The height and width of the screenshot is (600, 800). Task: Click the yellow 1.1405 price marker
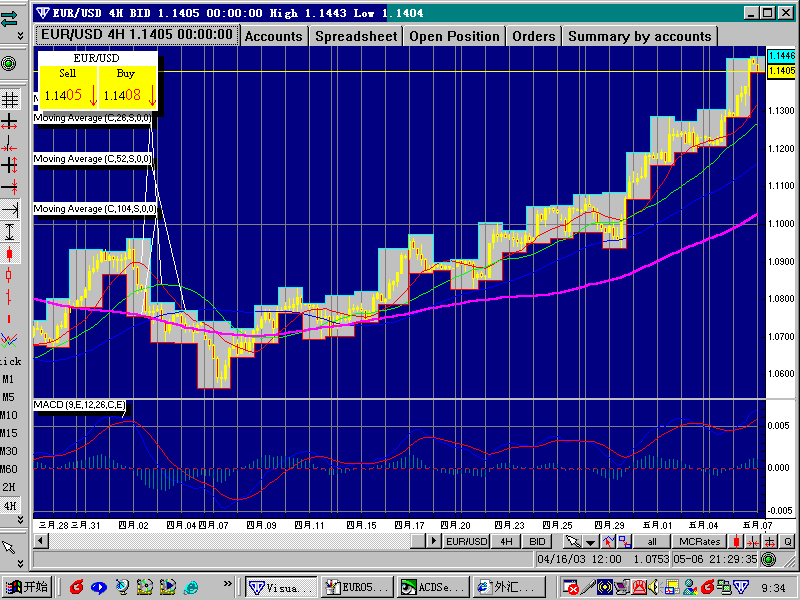point(781,71)
